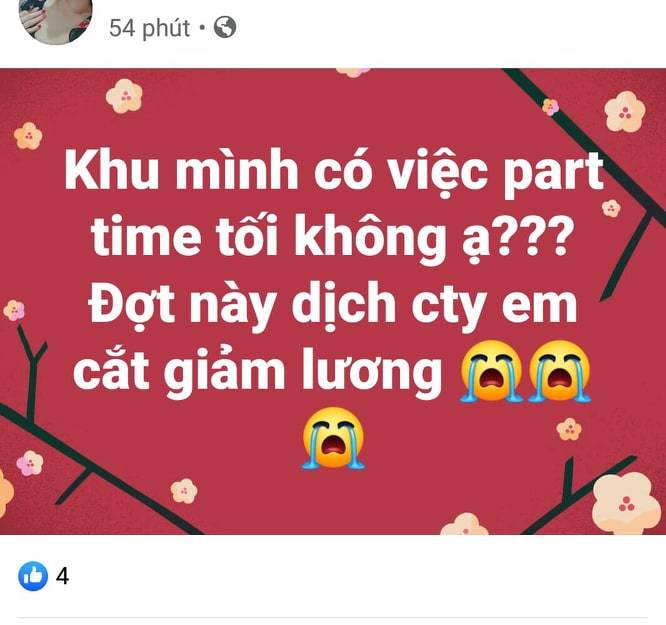Screen dimensions: 666x625
Task: Click the tiny flower right of "part"
Action: (x=611, y=208)
